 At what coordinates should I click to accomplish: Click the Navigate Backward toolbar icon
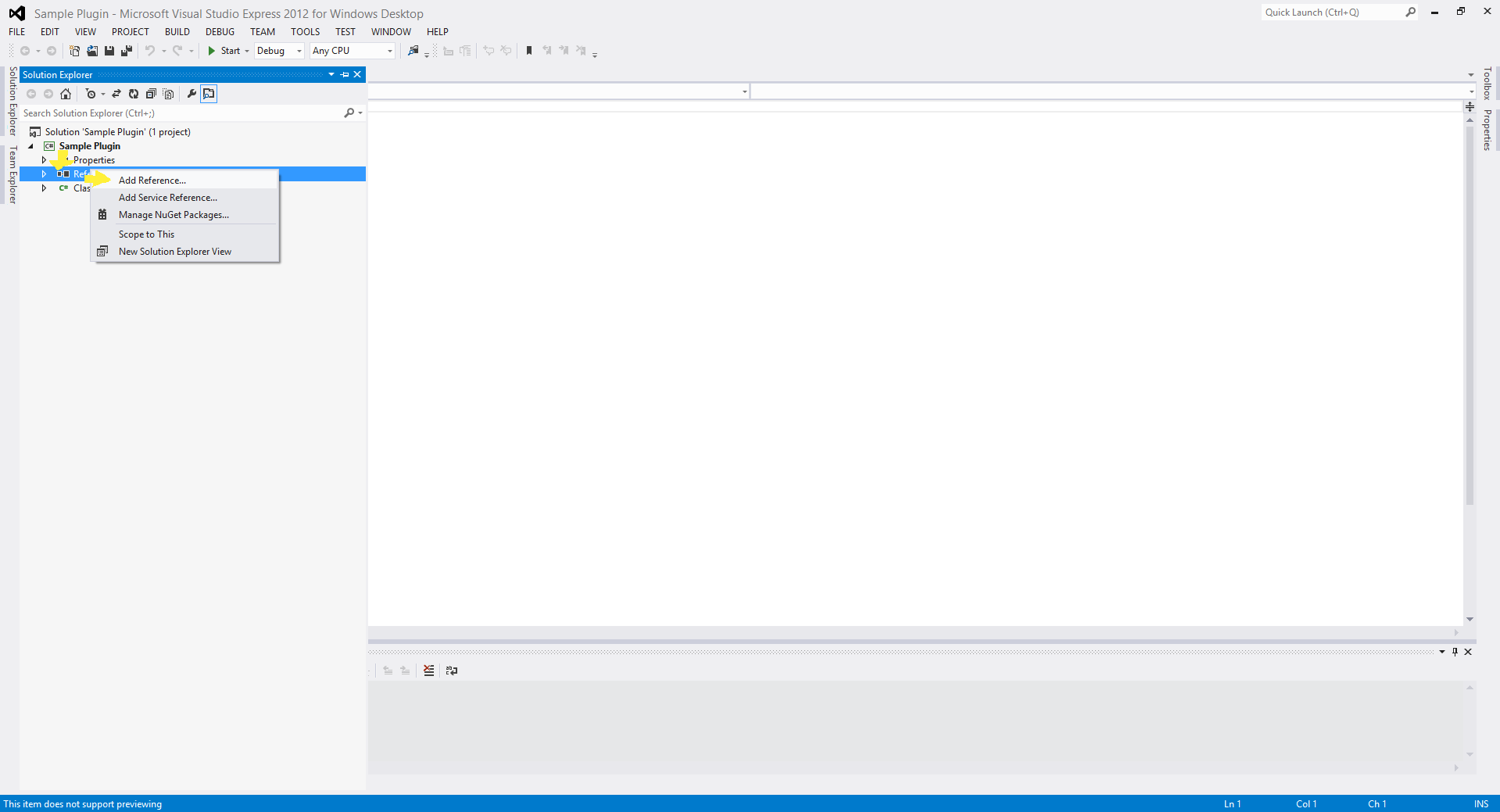25,51
